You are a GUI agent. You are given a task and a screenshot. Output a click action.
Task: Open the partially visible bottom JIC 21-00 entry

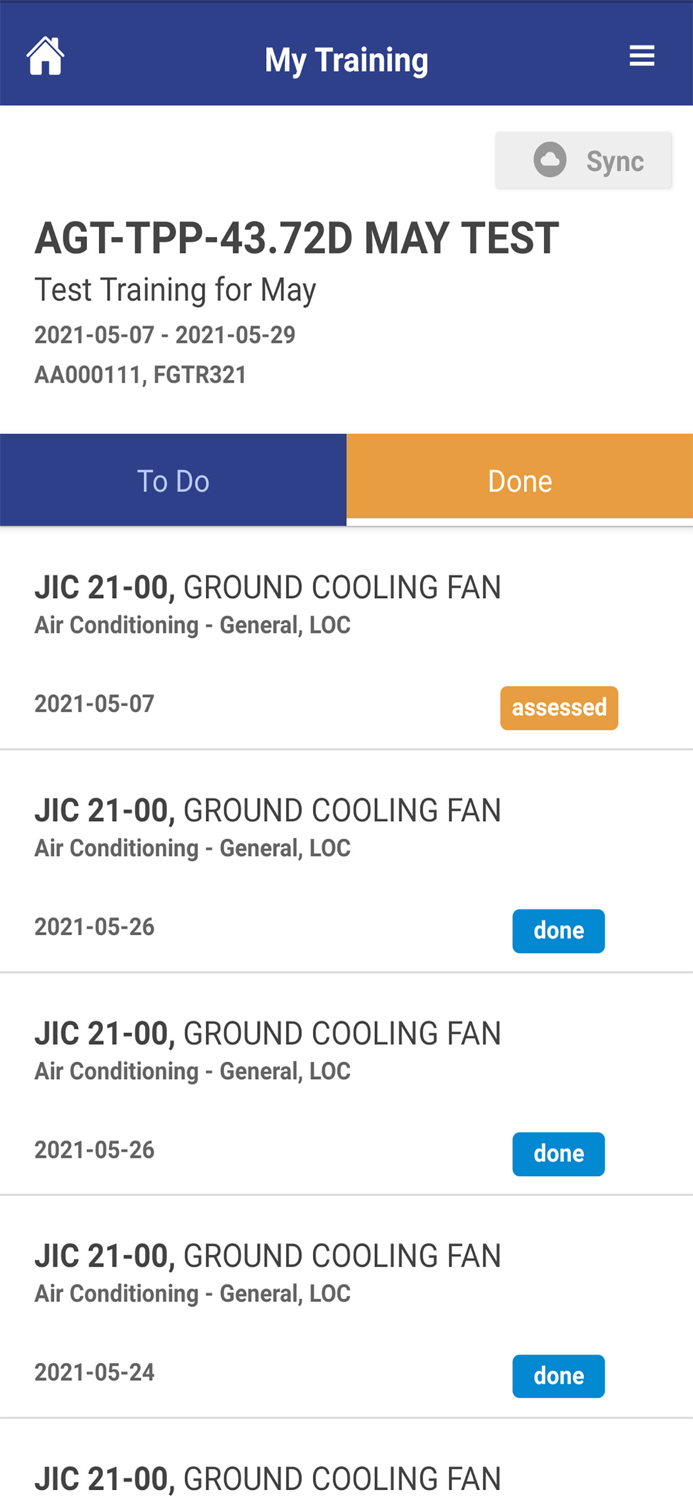pyautogui.click(x=268, y=1478)
